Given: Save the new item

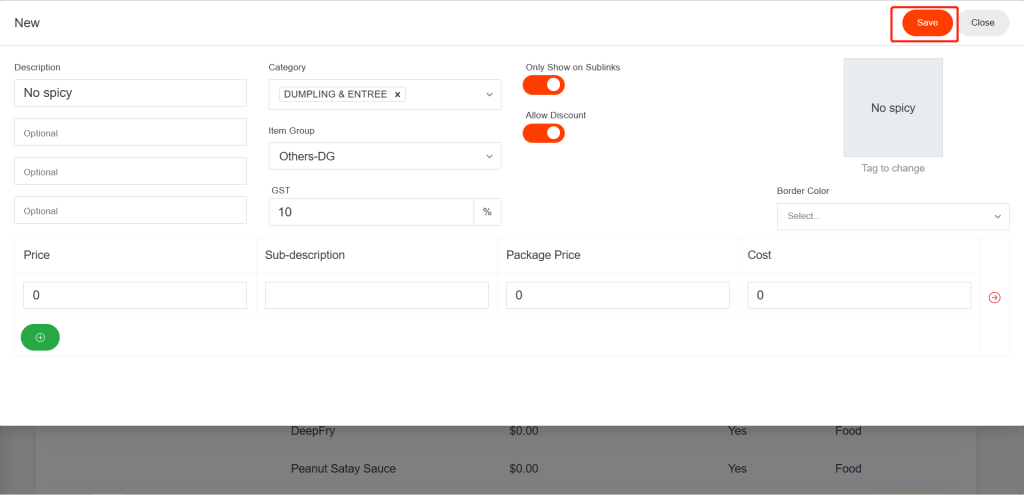Looking at the screenshot, I should [927, 23].
